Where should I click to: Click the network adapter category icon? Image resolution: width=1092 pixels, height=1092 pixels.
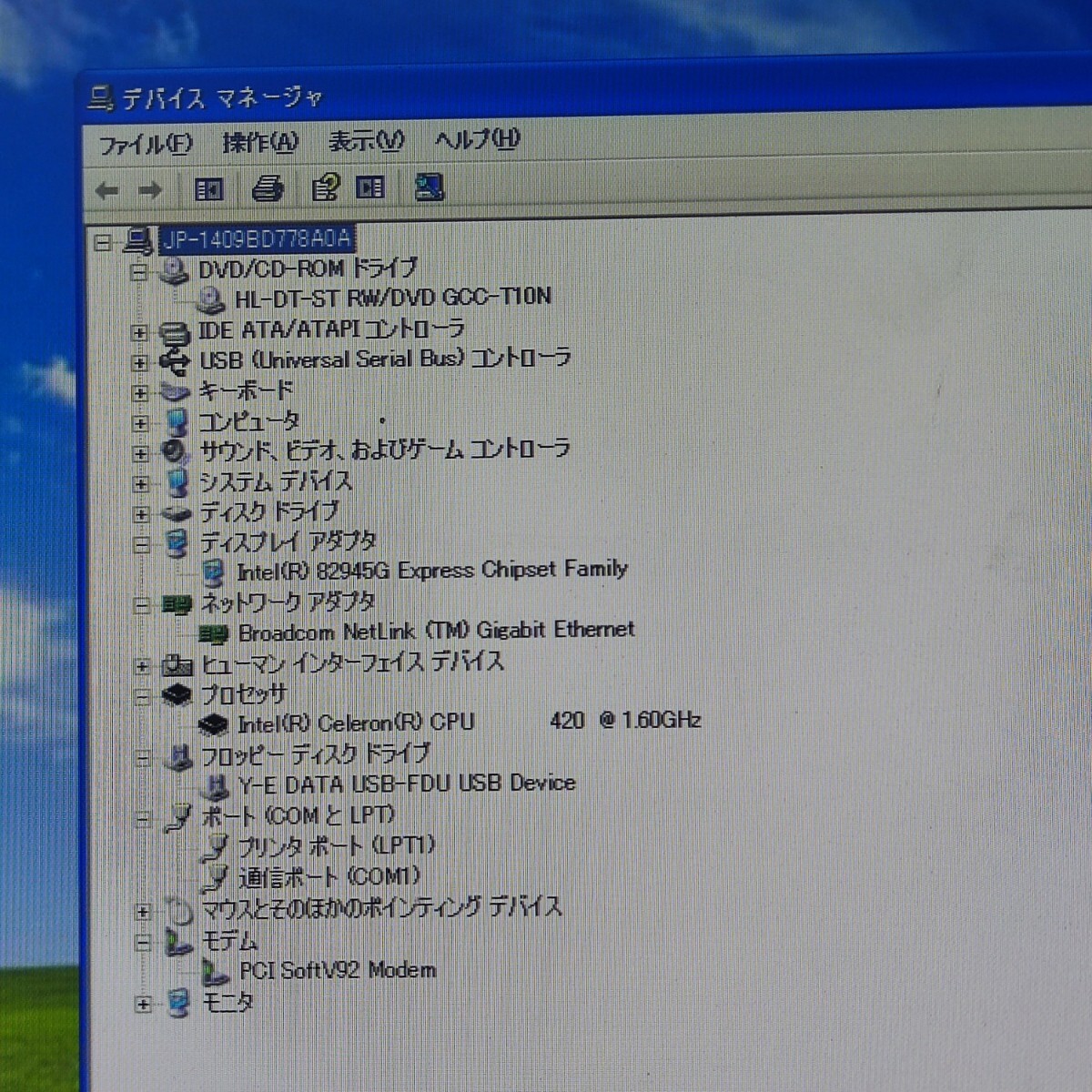pyautogui.click(x=177, y=604)
